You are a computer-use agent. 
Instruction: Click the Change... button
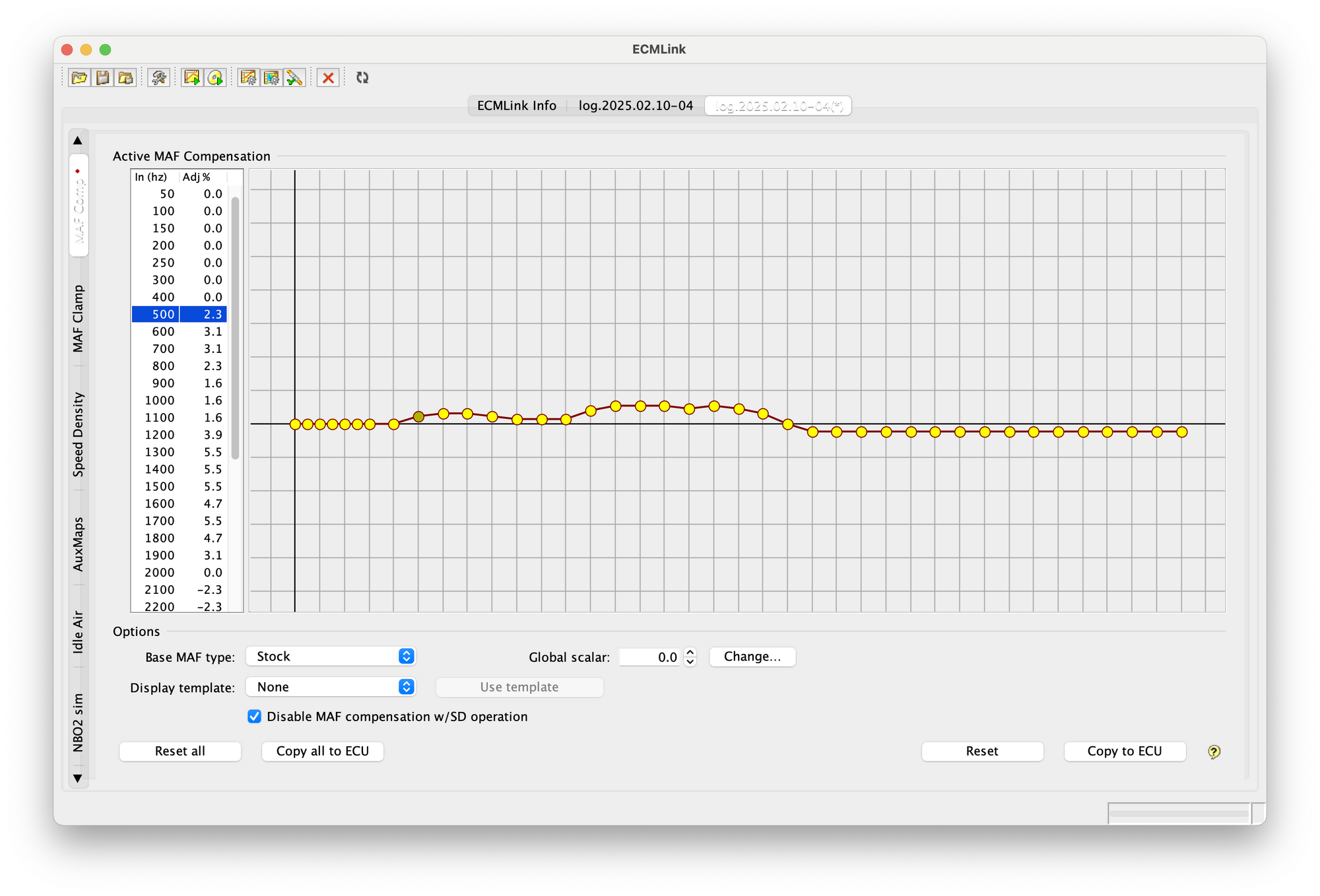point(752,656)
